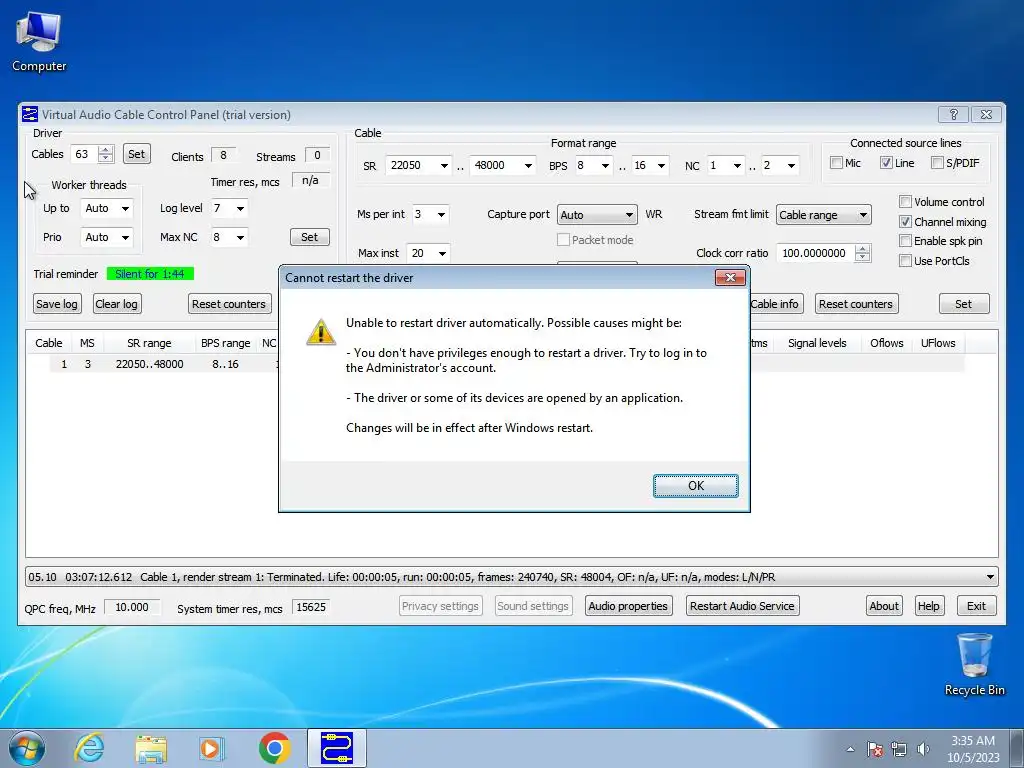The height and width of the screenshot is (768, 1024).
Task: Enable the Mic source line checkbox
Action: click(836, 163)
